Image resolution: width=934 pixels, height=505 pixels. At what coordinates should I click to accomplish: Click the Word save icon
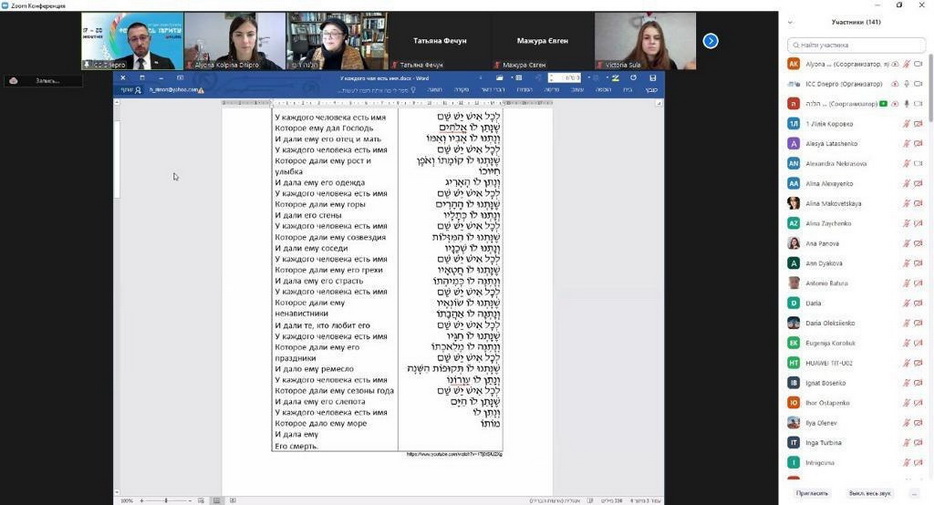point(653,78)
